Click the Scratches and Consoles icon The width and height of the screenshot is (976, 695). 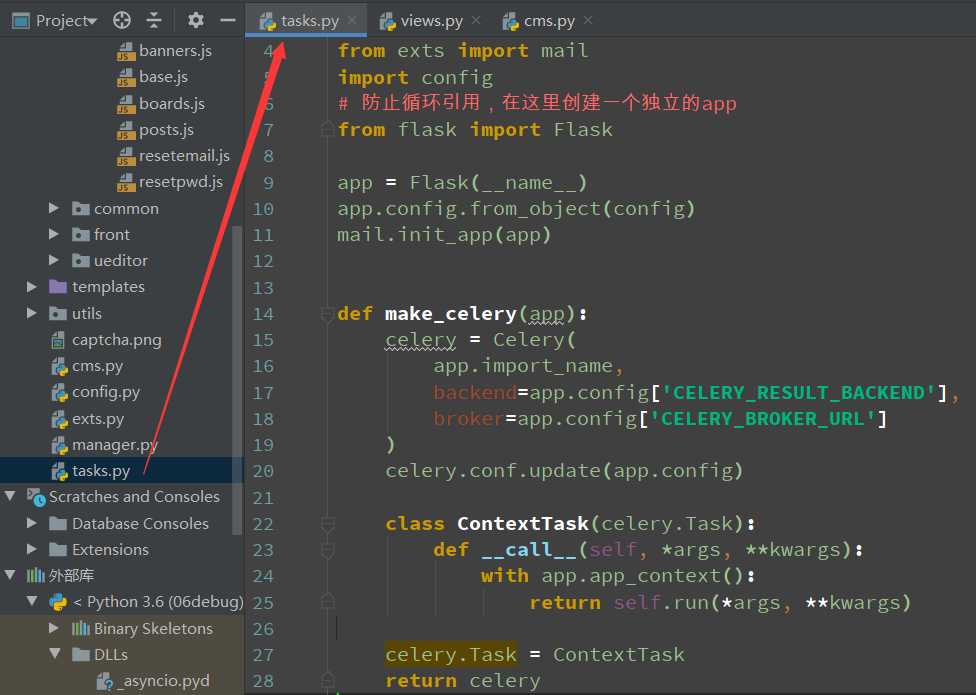[x=36, y=497]
